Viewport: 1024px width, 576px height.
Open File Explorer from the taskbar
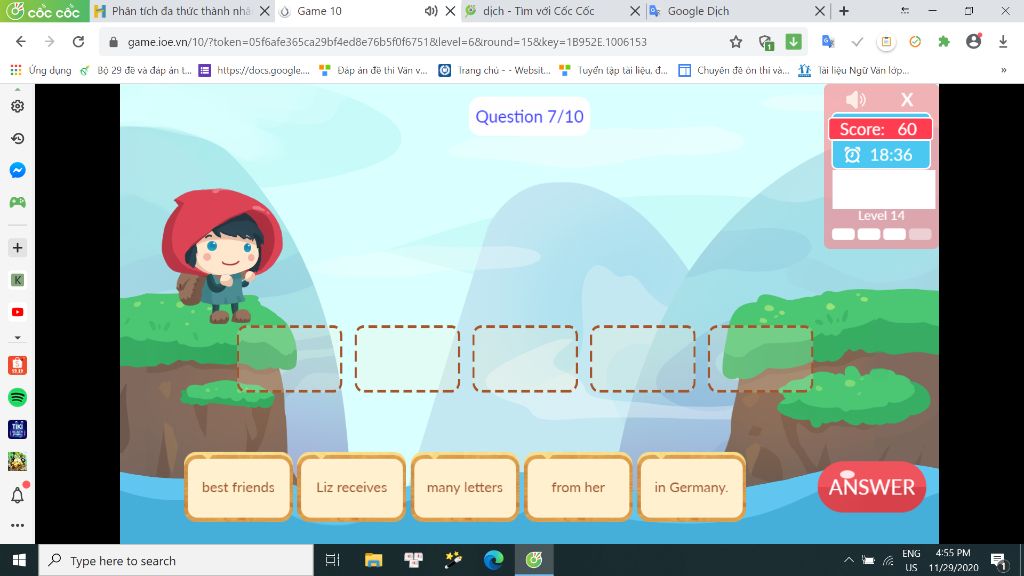(373, 560)
